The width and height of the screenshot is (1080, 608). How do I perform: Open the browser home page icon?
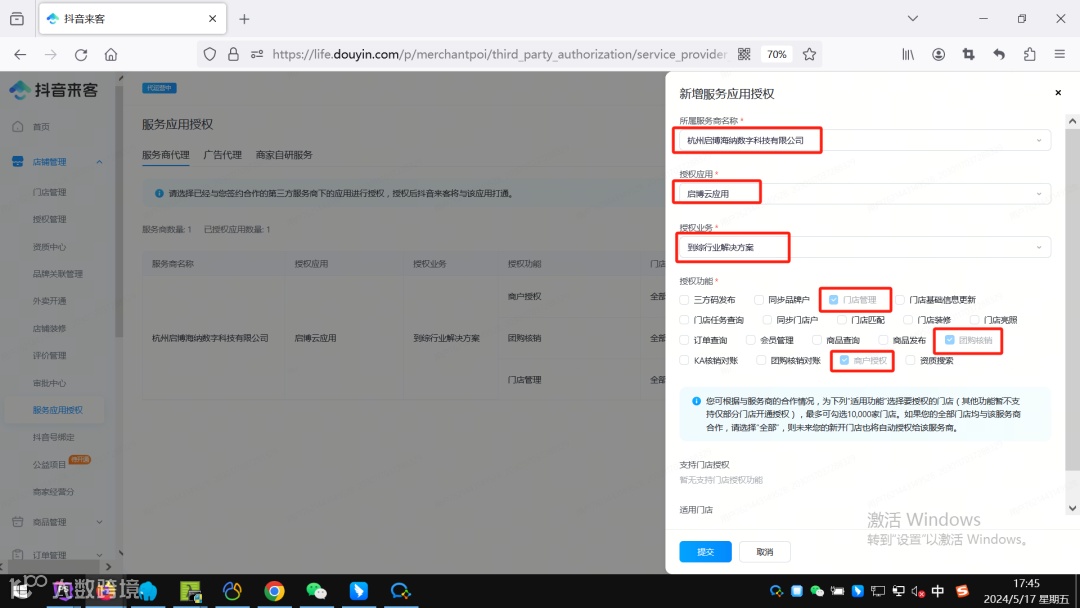tap(111, 54)
